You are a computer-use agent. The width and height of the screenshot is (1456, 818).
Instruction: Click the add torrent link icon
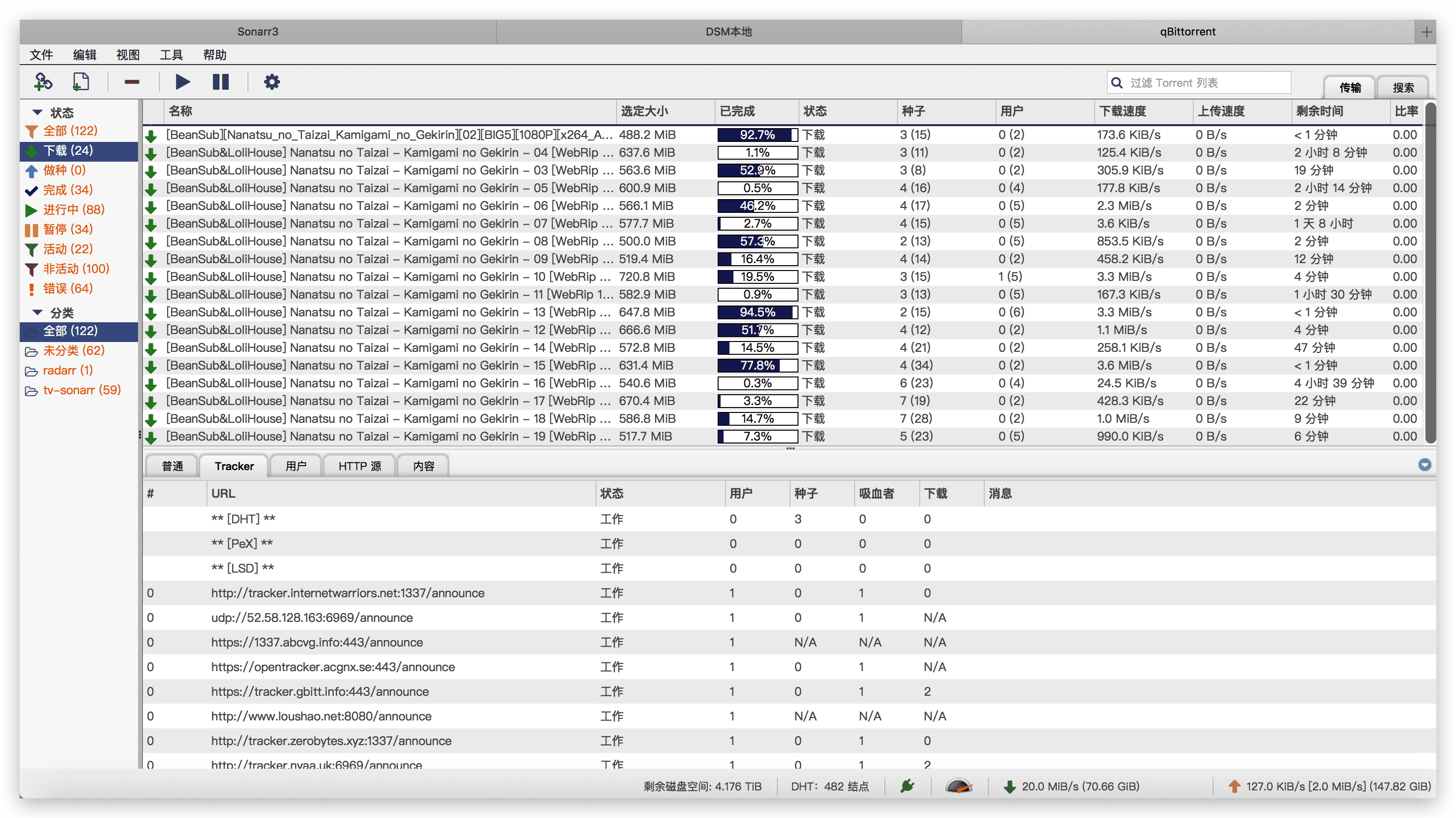click(43, 82)
